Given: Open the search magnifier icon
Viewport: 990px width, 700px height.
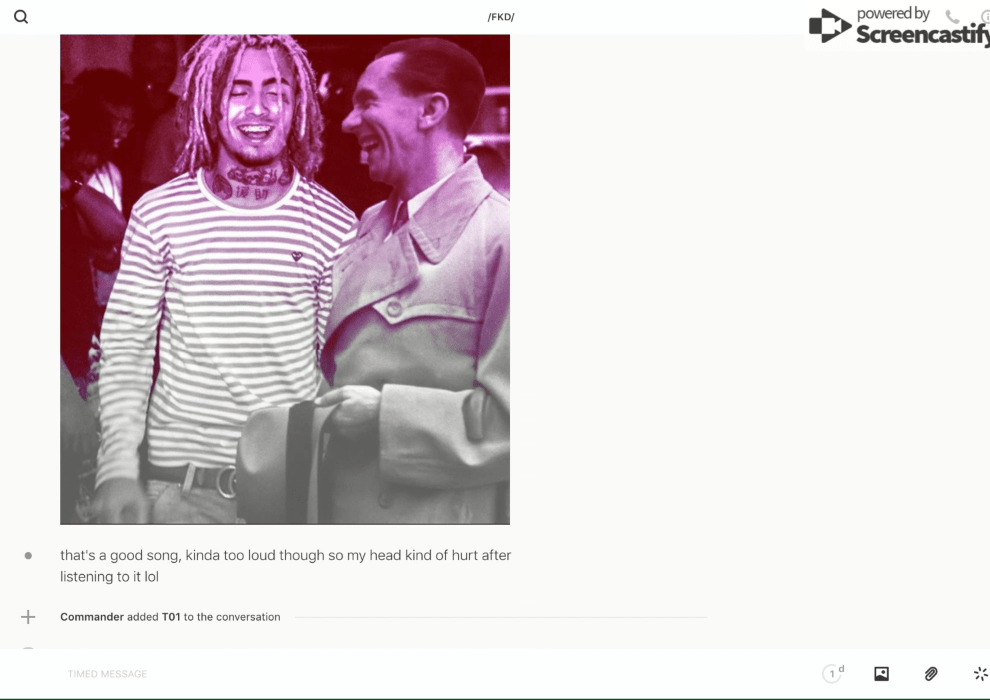Looking at the screenshot, I should [x=21, y=17].
